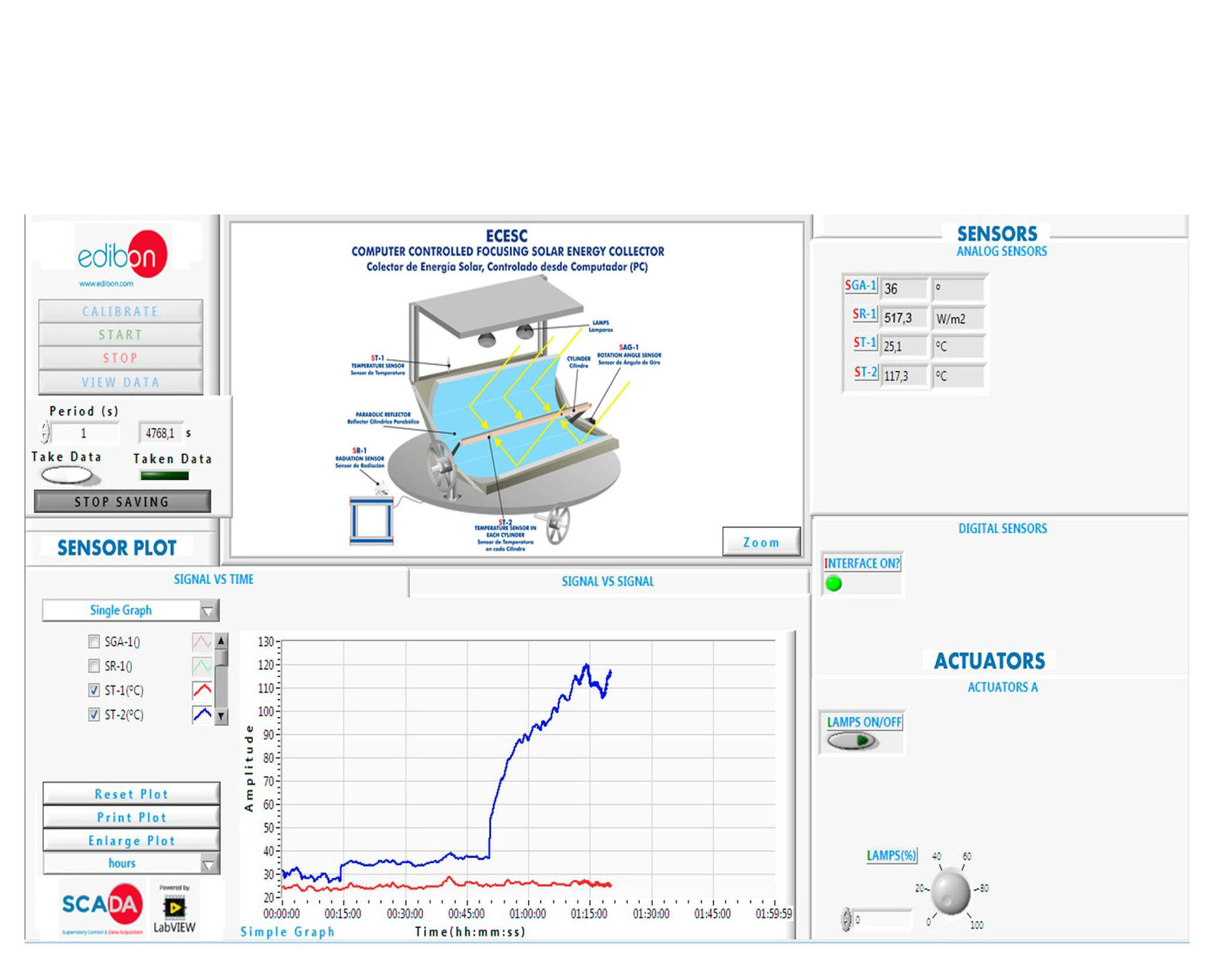Click the LAMPS(%) rotary knob
The width and height of the screenshot is (1214, 980).
[x=950, y=892]
